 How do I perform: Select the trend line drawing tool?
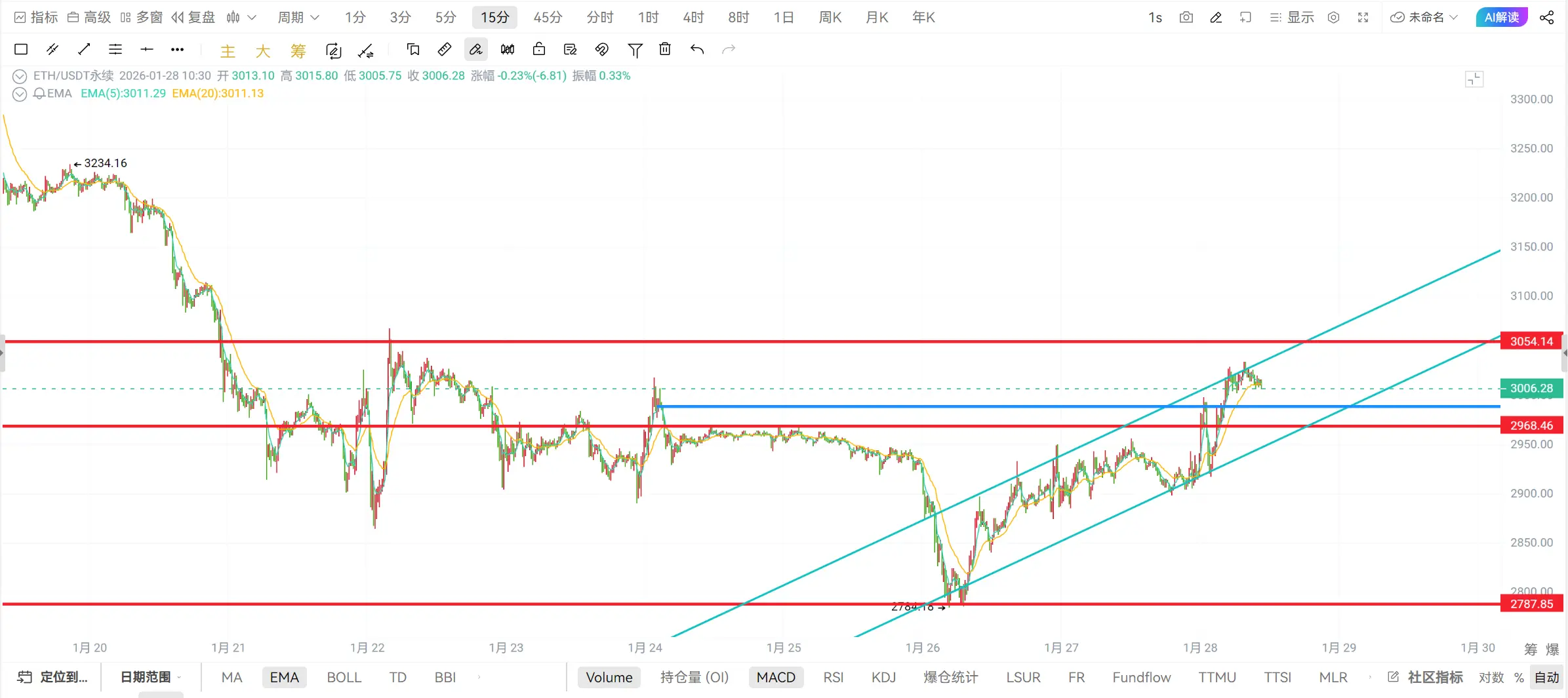point(84,49)
